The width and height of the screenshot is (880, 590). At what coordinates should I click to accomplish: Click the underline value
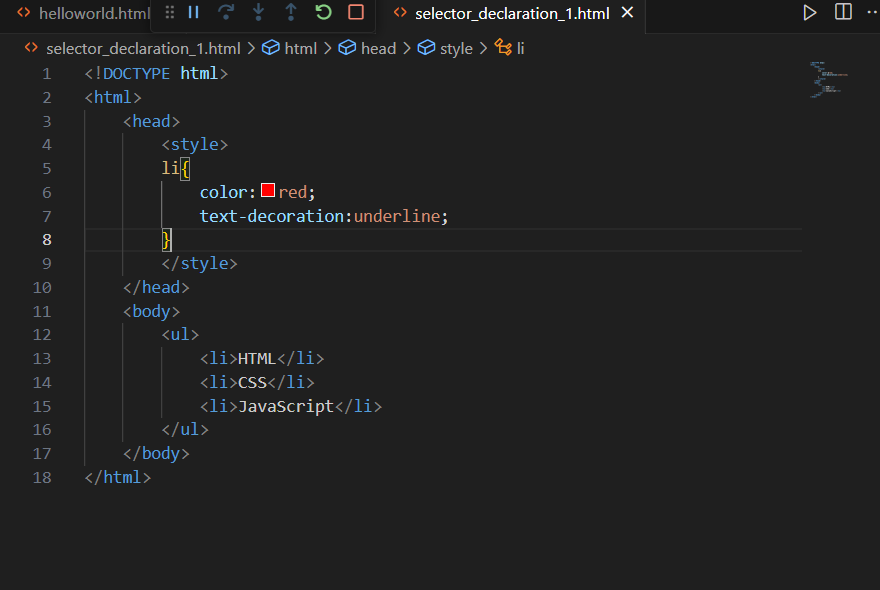tap(397, 216)
